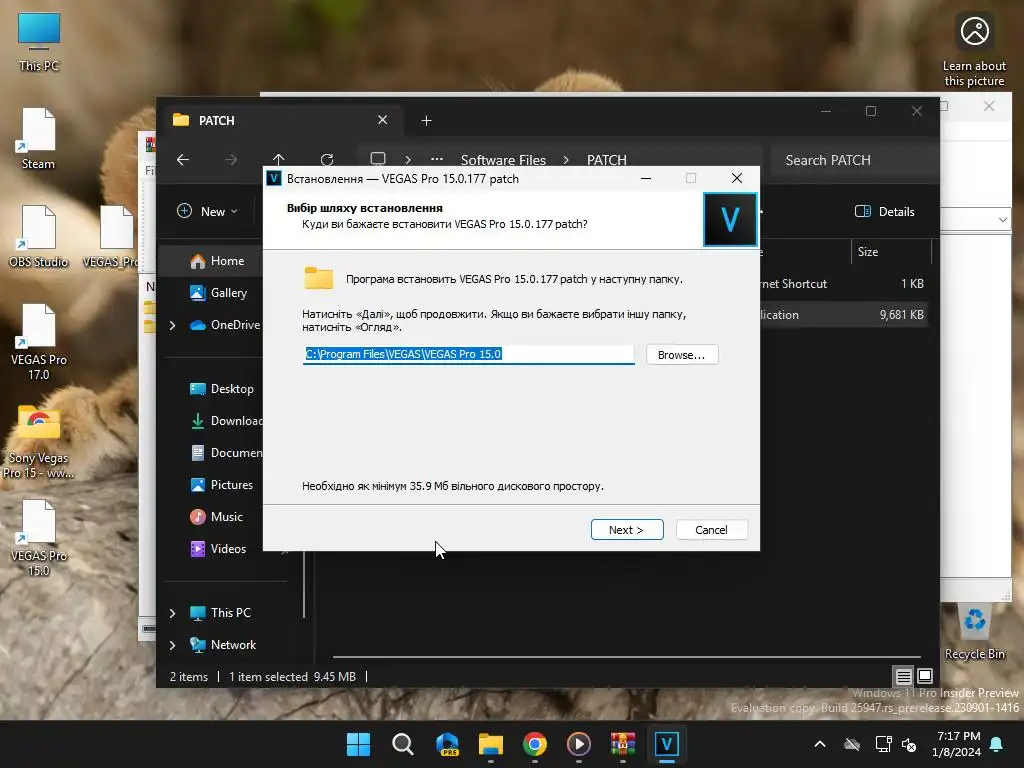This screenshot has width=1024, height=768.
Task: Click the 1 KB Internet Shortcut row
Action: point(844,283)
